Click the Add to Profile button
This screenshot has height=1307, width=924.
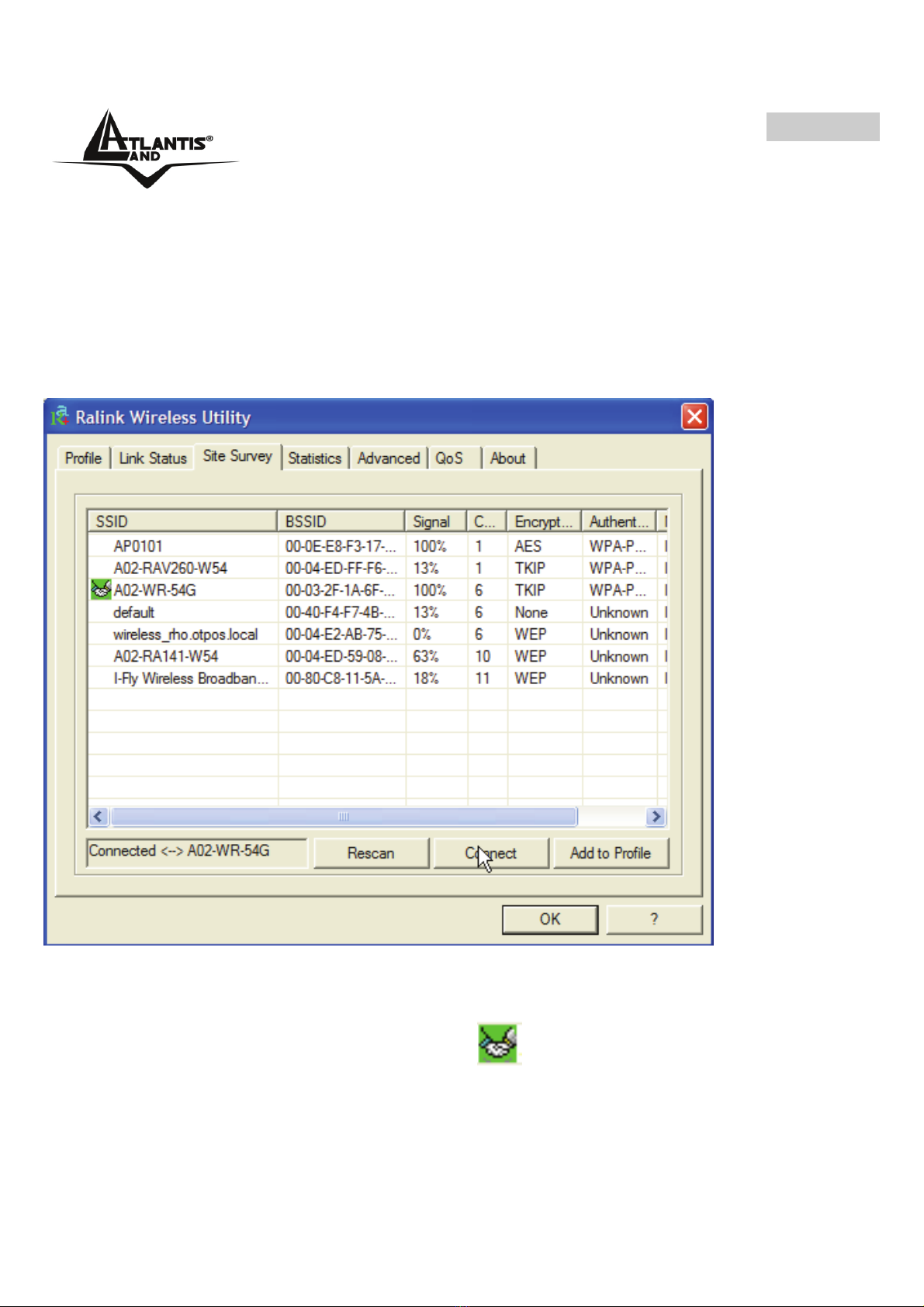click(x=611, y=853)
